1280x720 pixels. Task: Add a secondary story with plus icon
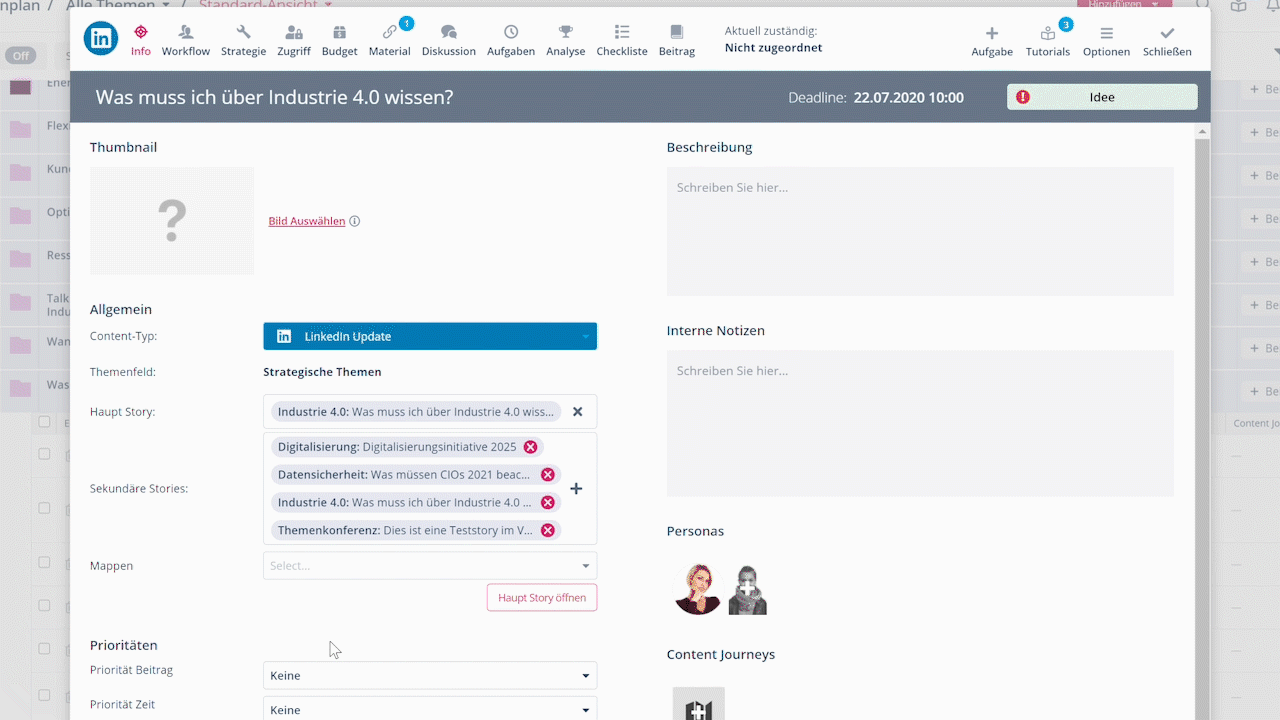[576, 489]
